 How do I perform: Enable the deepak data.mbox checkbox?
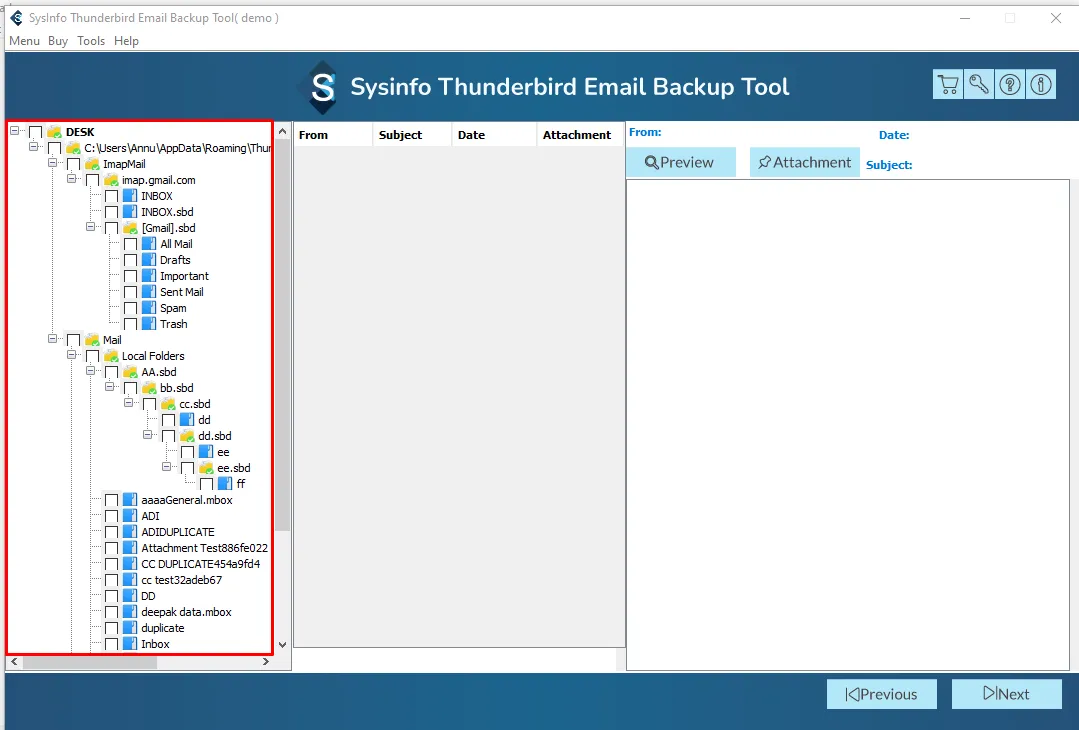click(x=111, y=612)
